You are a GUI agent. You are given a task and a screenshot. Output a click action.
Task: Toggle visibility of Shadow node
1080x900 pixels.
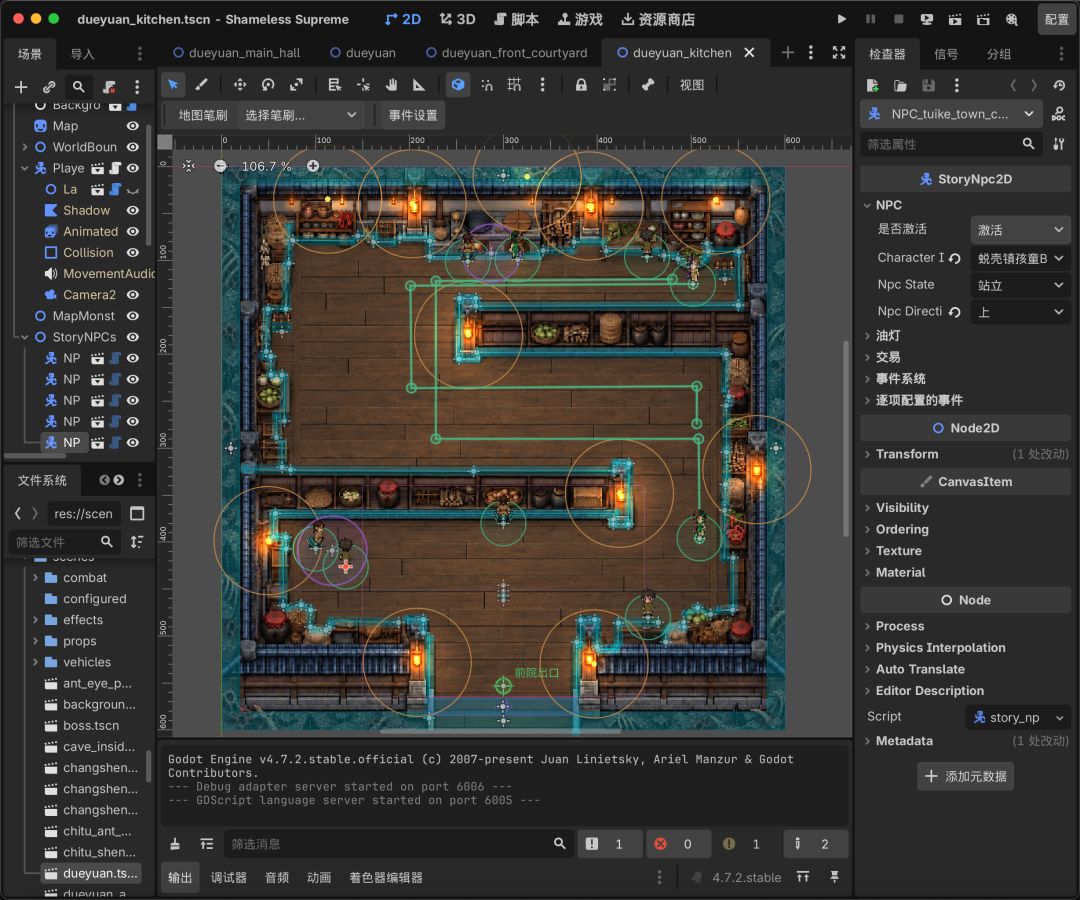(x=133, y=210)
